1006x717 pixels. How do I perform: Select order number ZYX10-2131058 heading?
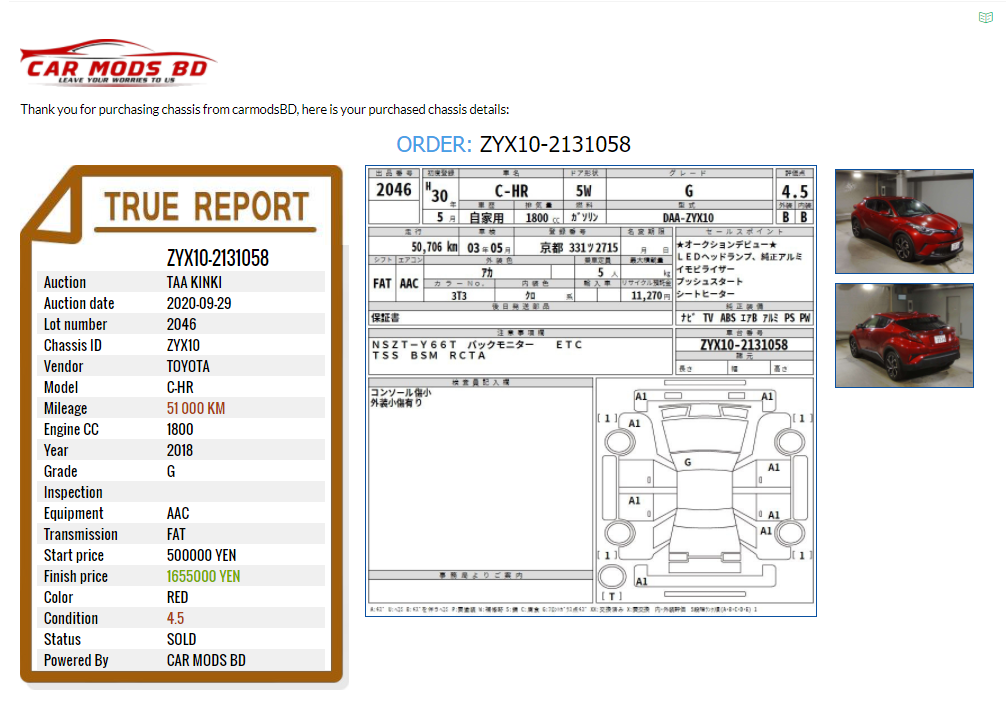tap(555, 144)
